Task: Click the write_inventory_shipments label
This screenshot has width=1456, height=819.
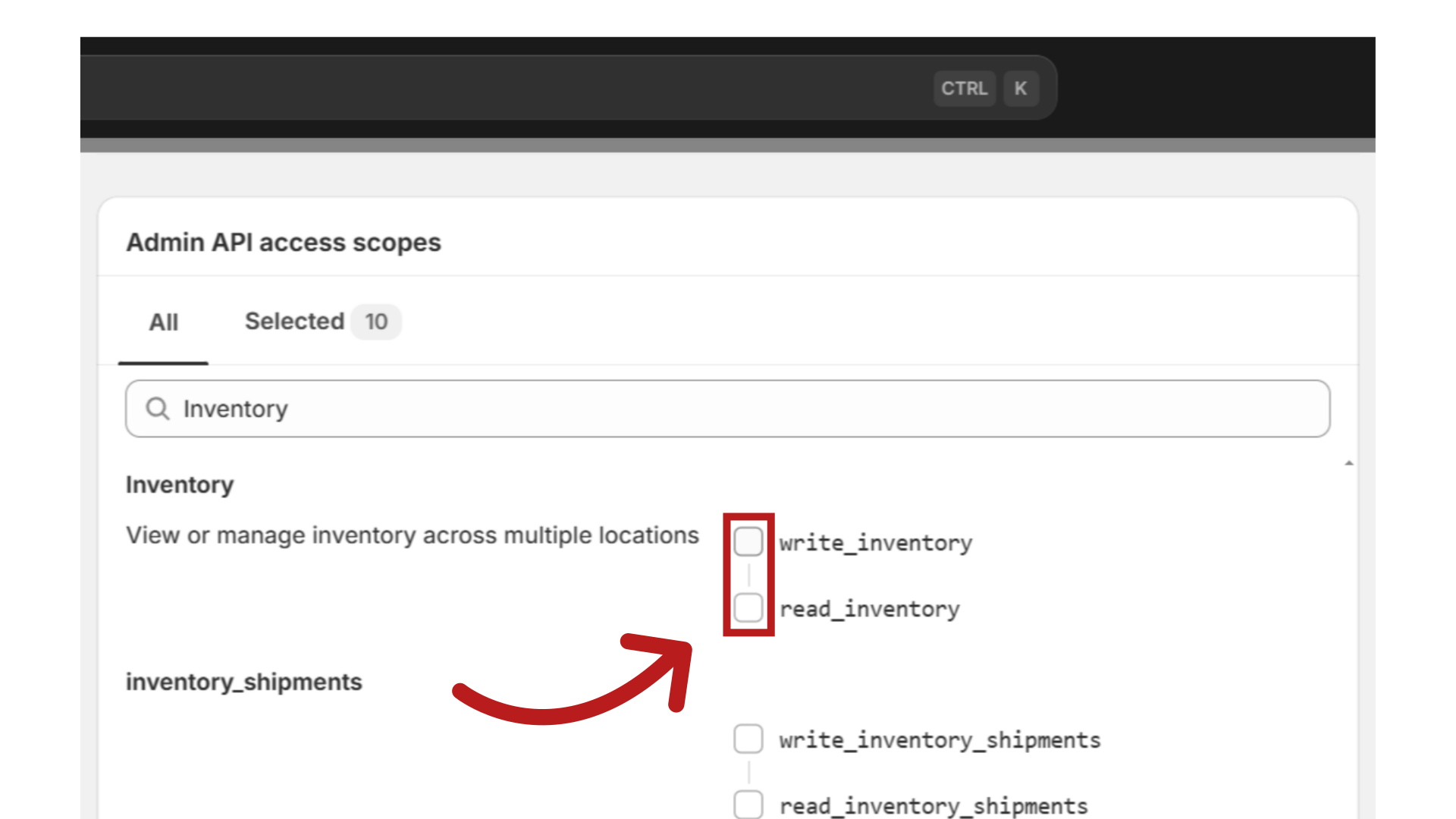Action: 940,740
